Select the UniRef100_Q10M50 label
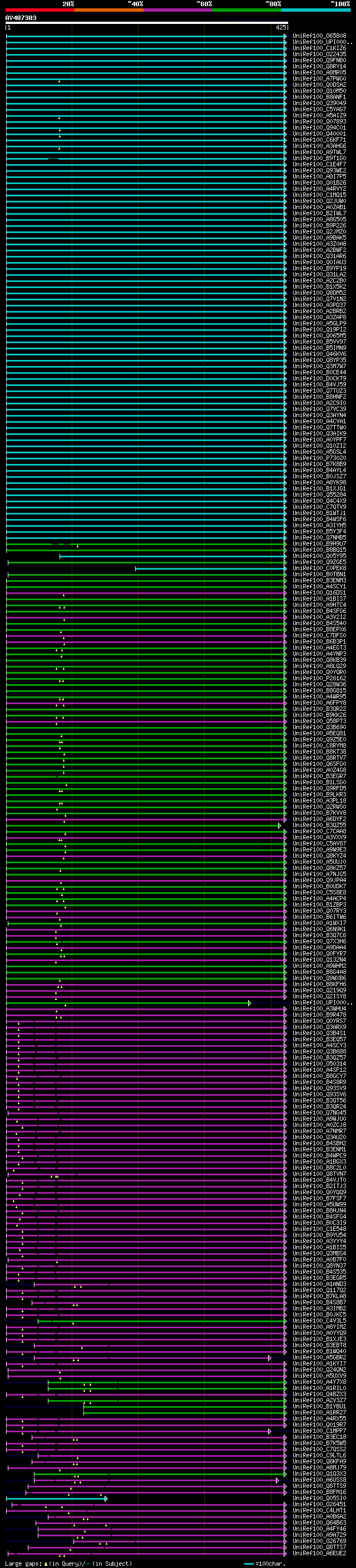 click(319, 91)
